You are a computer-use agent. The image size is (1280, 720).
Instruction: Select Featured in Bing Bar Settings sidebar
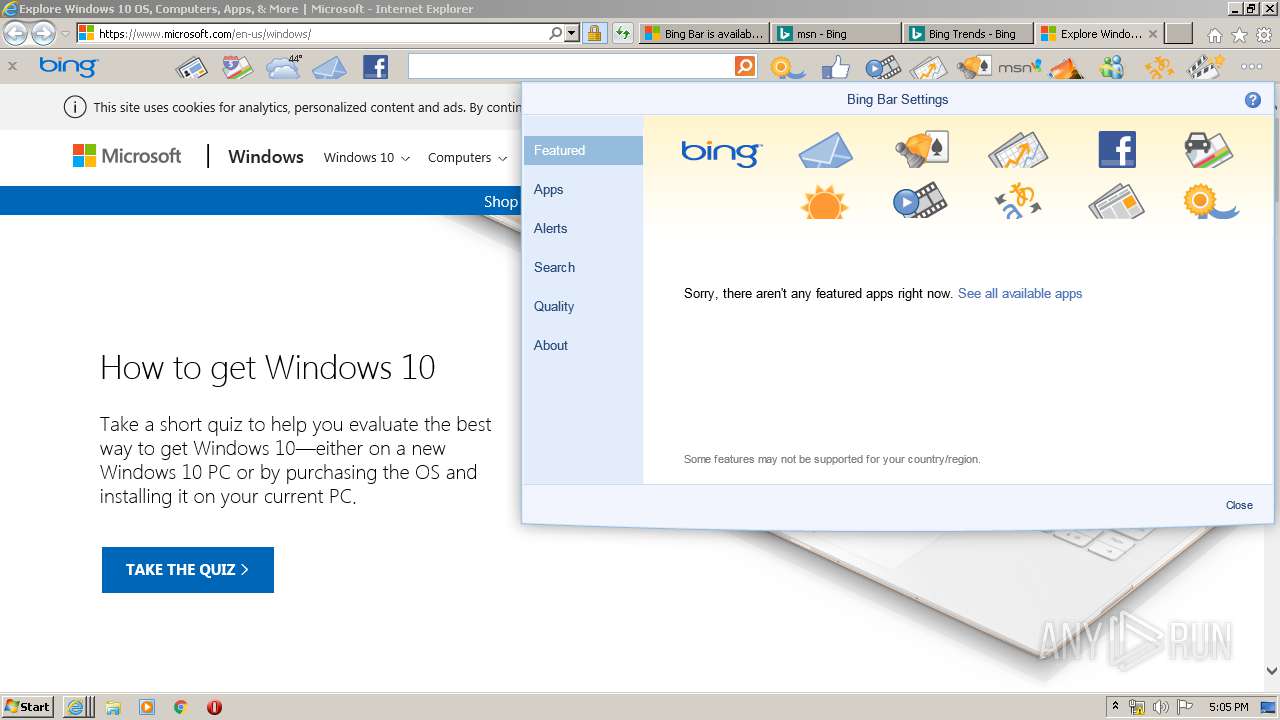pyautogui.click(x=583, y=150)
